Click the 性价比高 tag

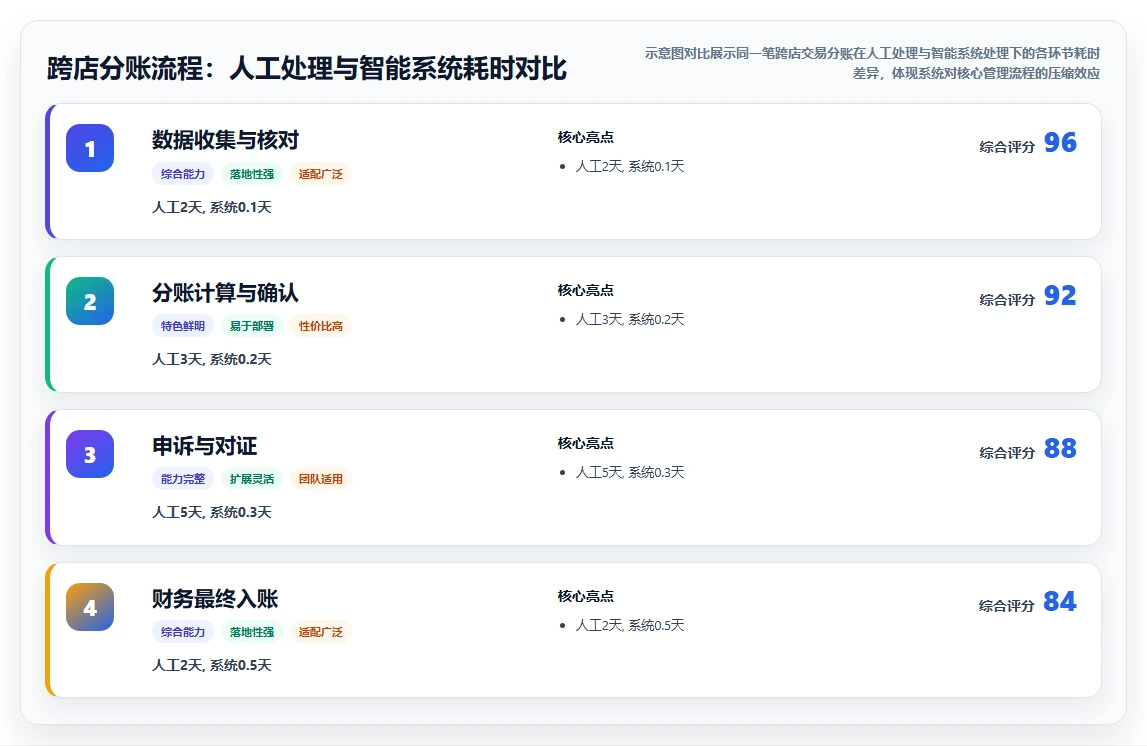point(320,326)
